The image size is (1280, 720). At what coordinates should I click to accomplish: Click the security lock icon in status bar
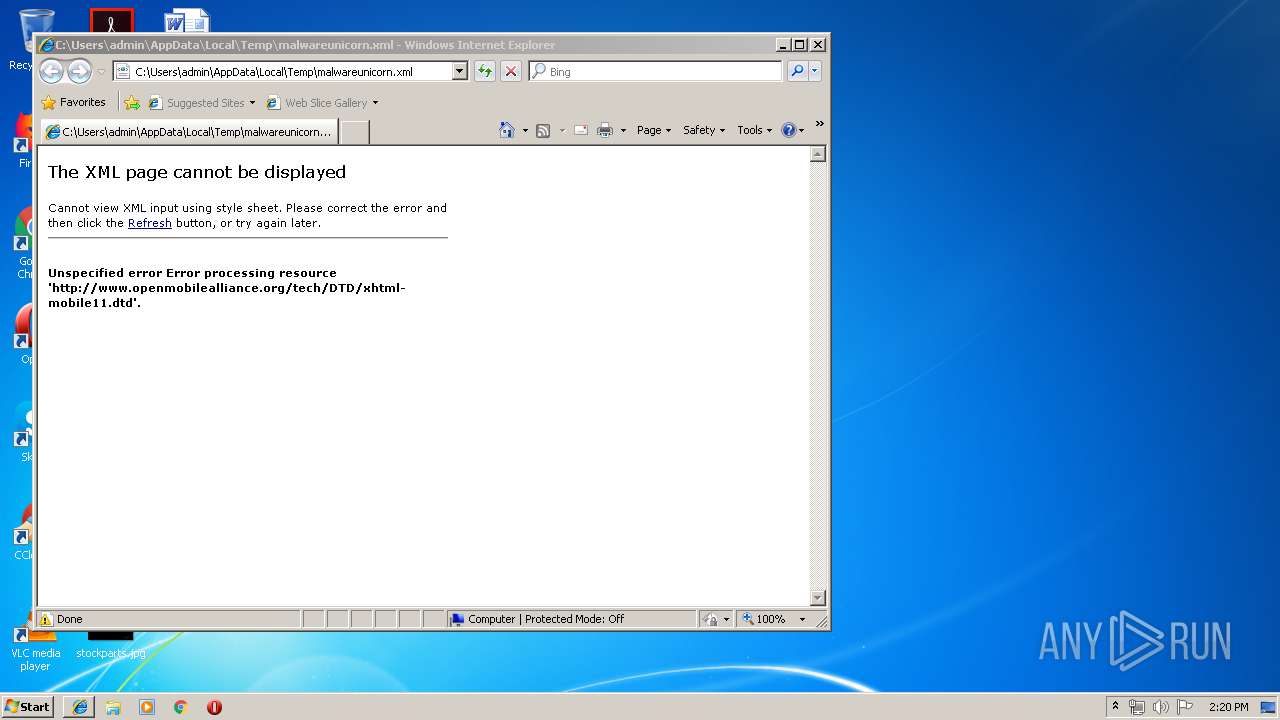coord(710,619)
